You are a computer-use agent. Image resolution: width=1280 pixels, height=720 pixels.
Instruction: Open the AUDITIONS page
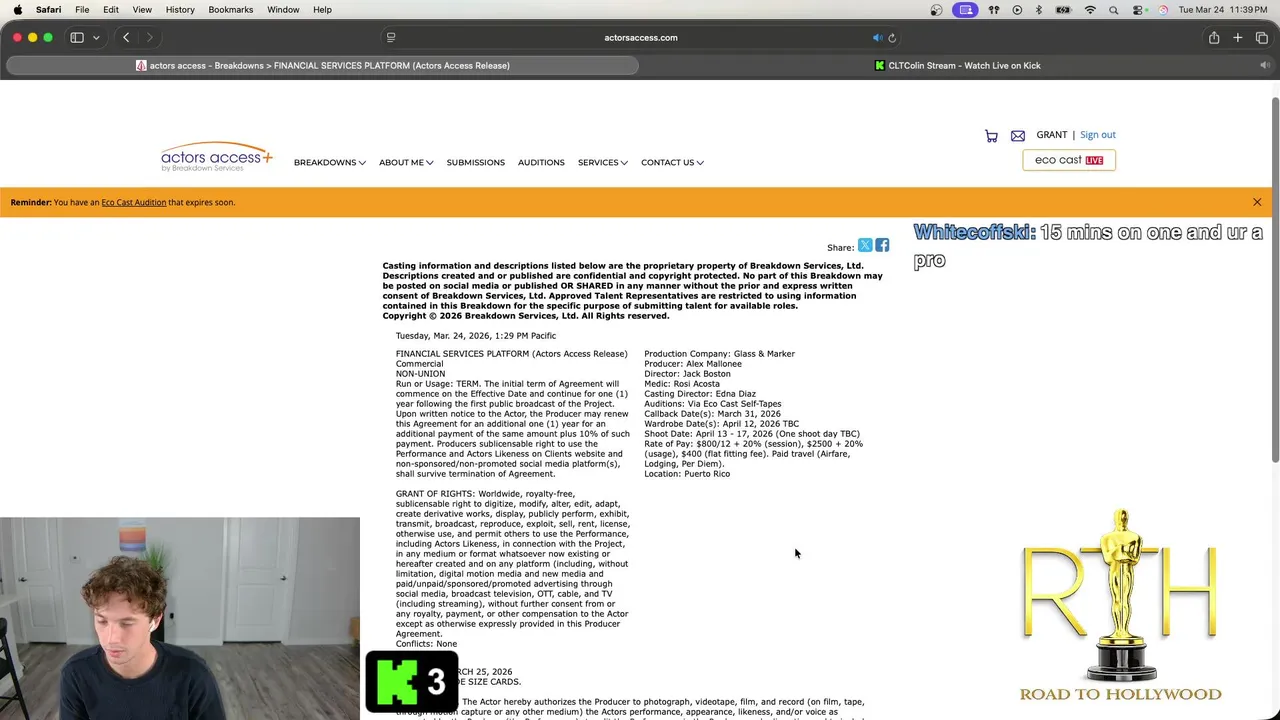(x=541, y=163)
